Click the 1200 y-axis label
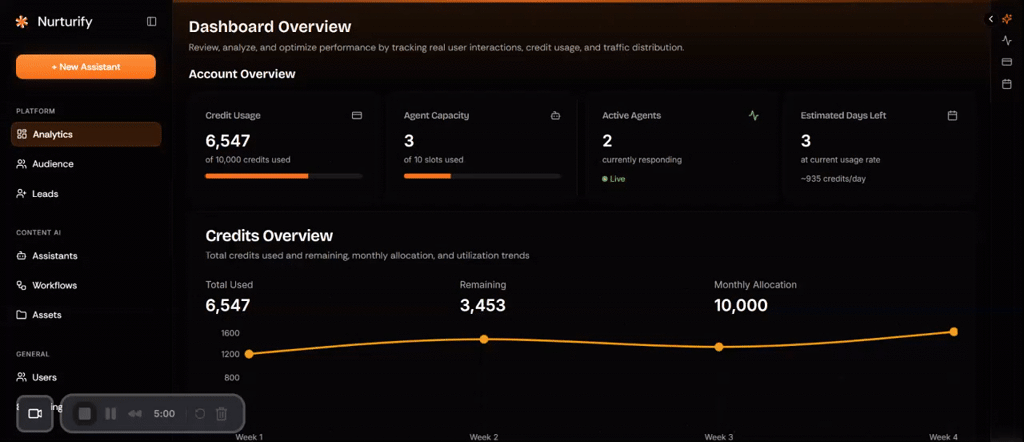 point(231,355)
